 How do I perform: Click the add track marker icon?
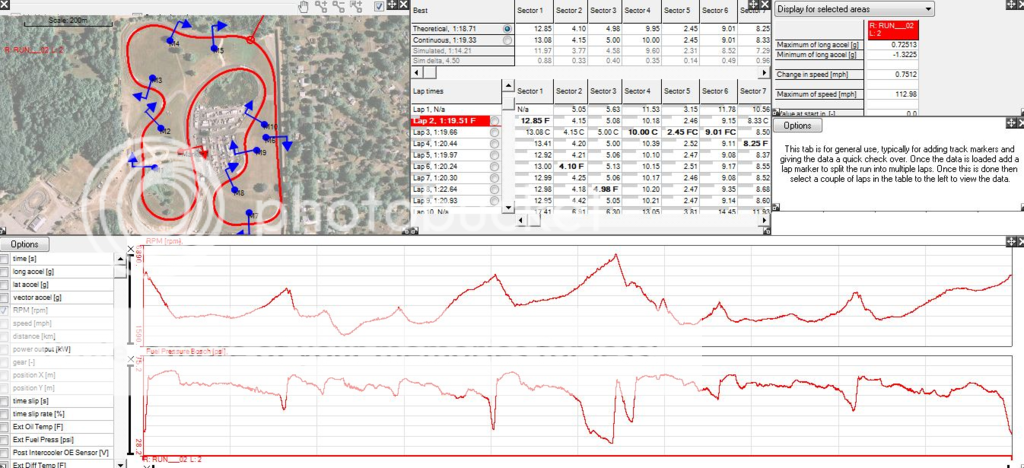(324, 6)
